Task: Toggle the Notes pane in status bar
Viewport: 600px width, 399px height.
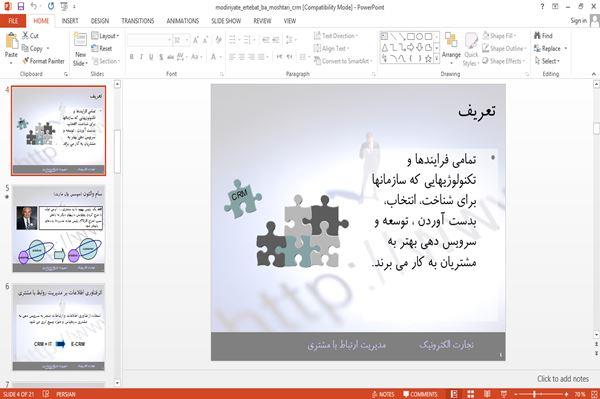Action: [383, 394]
